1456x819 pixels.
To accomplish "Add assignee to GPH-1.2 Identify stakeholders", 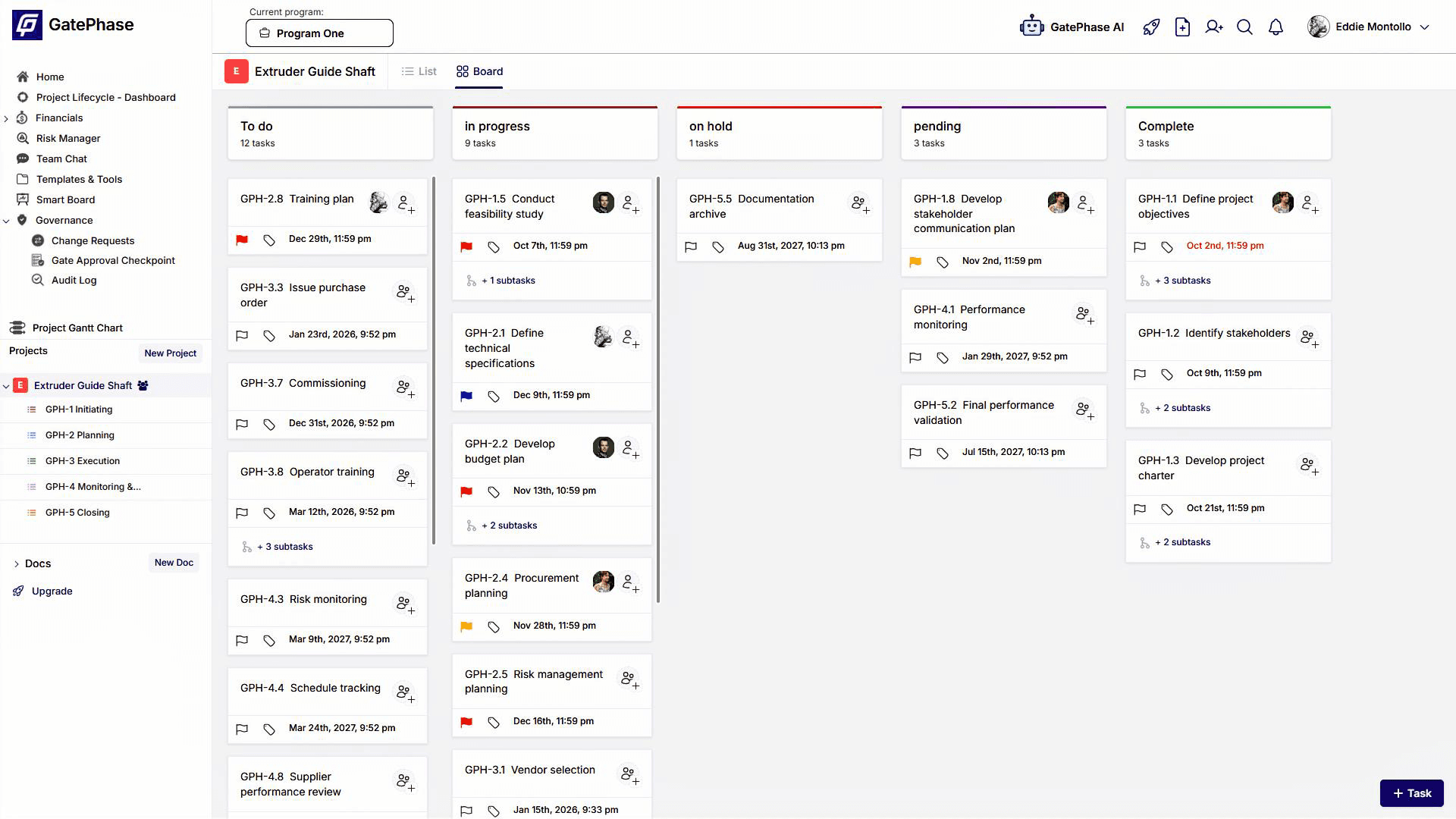I will (x=1309, y=338).
